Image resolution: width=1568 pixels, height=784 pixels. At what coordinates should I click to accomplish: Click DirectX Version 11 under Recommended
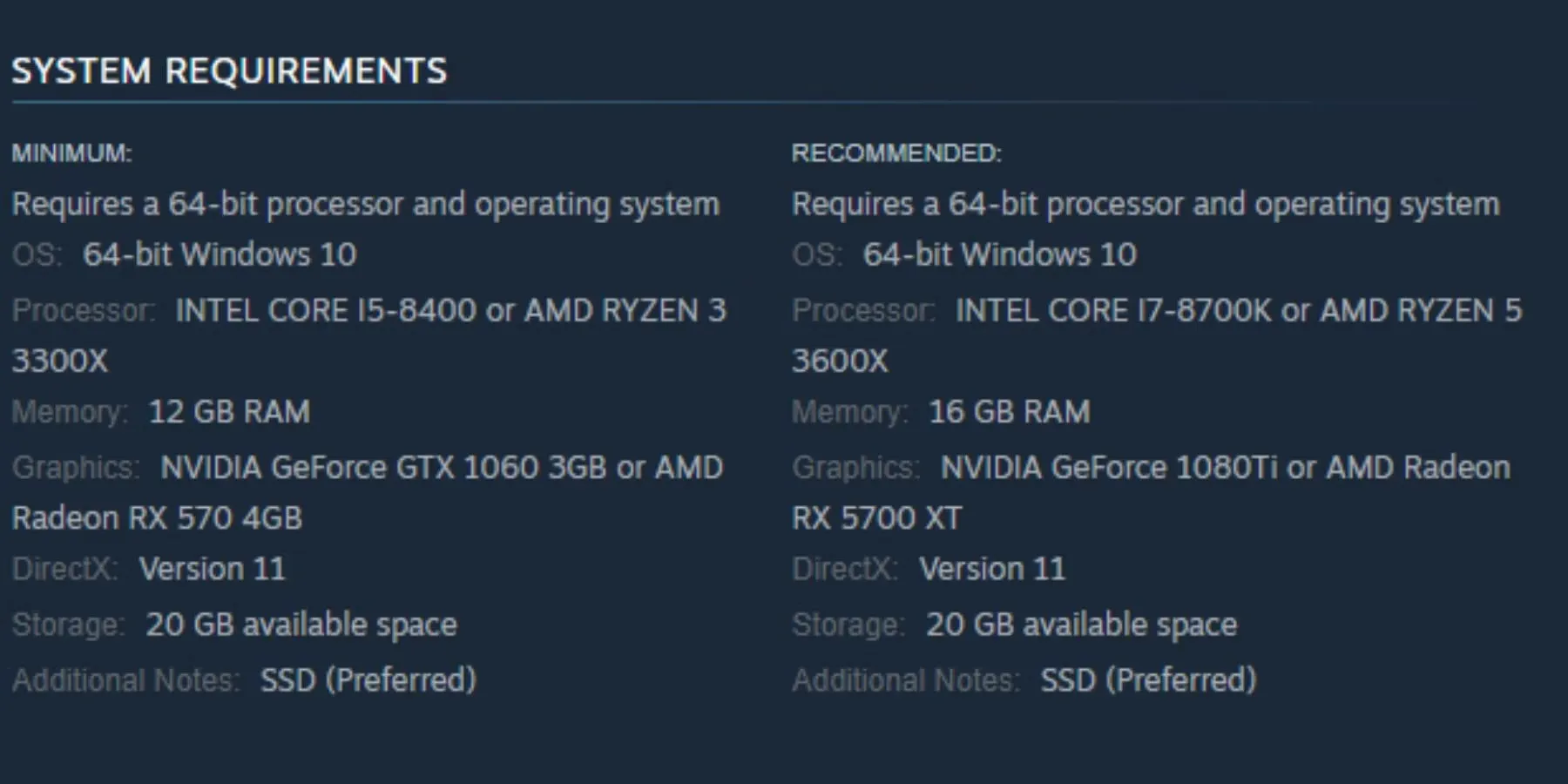992,569
